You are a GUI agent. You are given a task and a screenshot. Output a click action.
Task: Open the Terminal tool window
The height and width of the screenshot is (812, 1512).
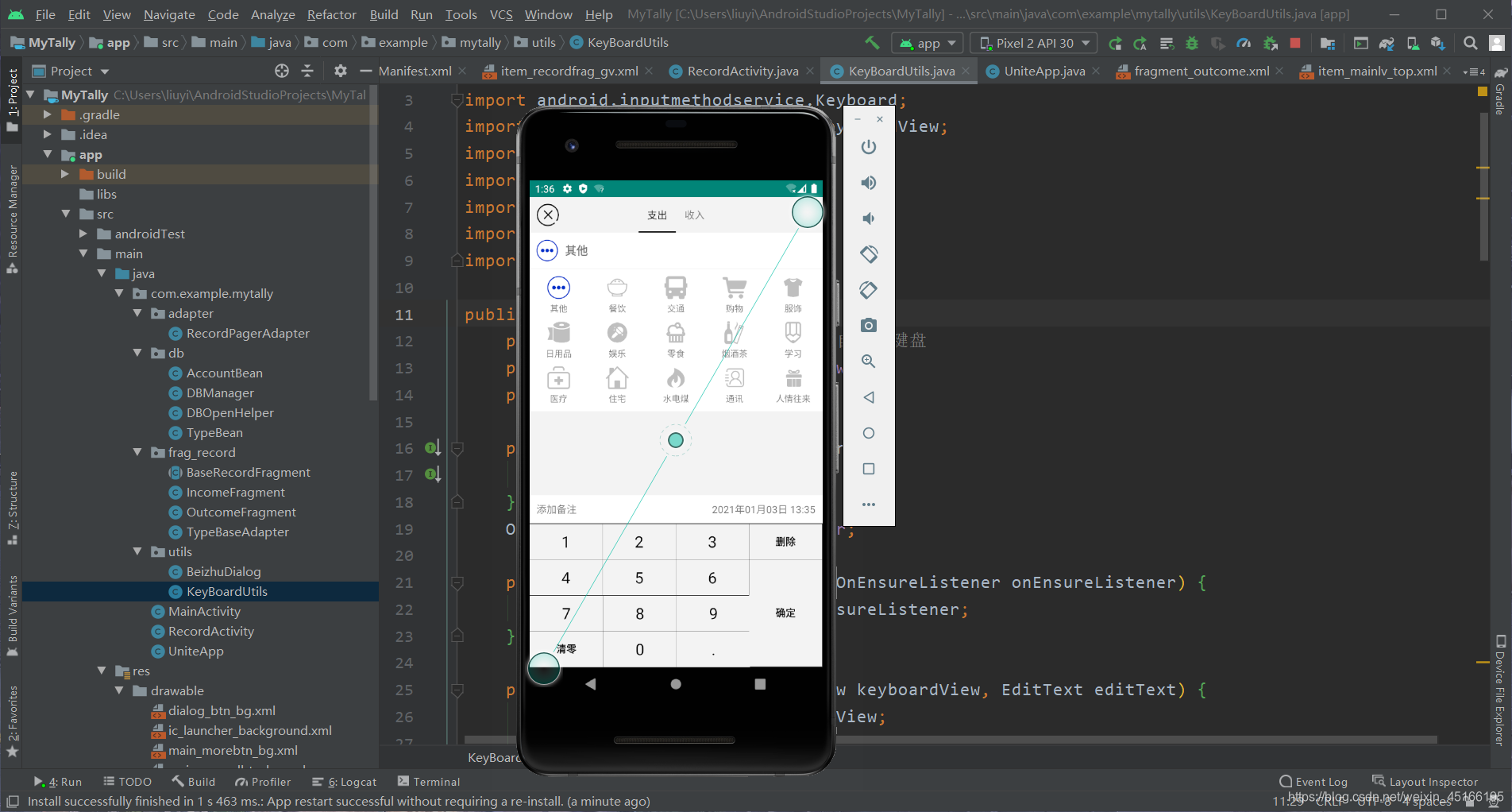click(x=429, y=782)
